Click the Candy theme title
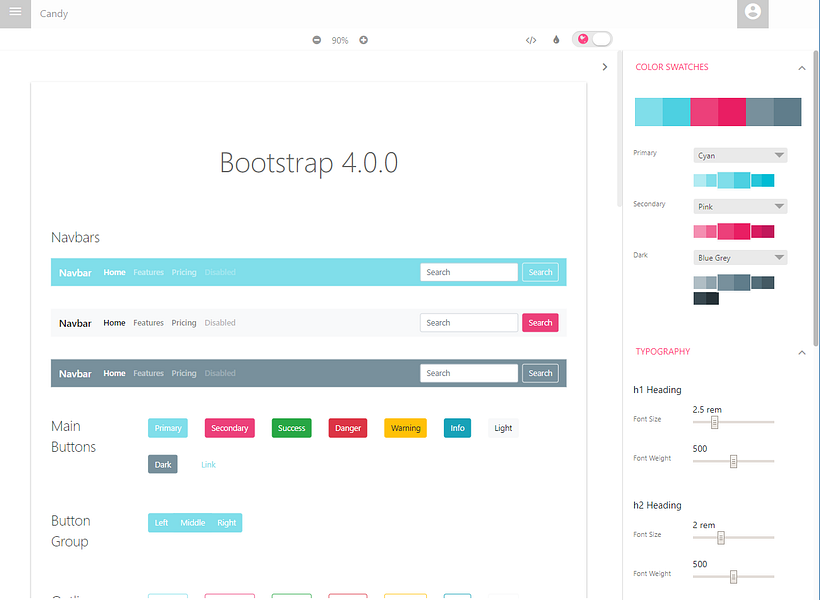 click(54, 14)
